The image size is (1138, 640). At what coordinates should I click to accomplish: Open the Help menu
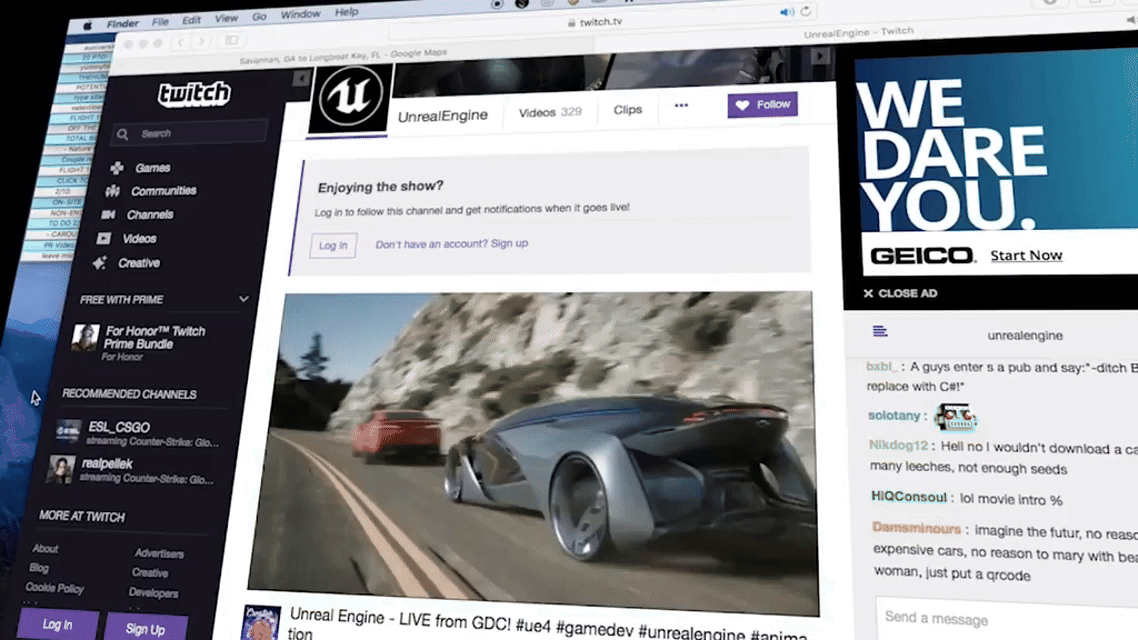(346, 12)
